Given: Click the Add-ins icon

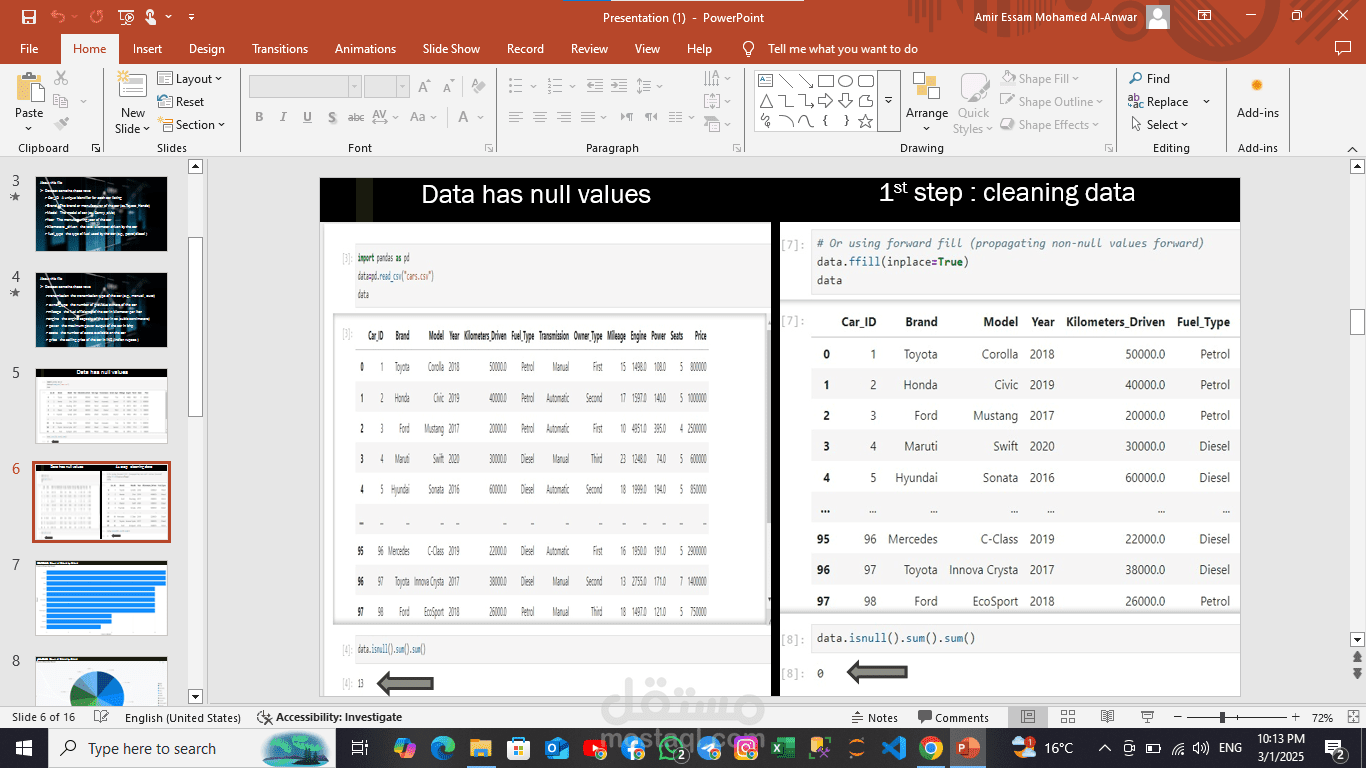Looking at the screenshot, I should pos(1257,86).
